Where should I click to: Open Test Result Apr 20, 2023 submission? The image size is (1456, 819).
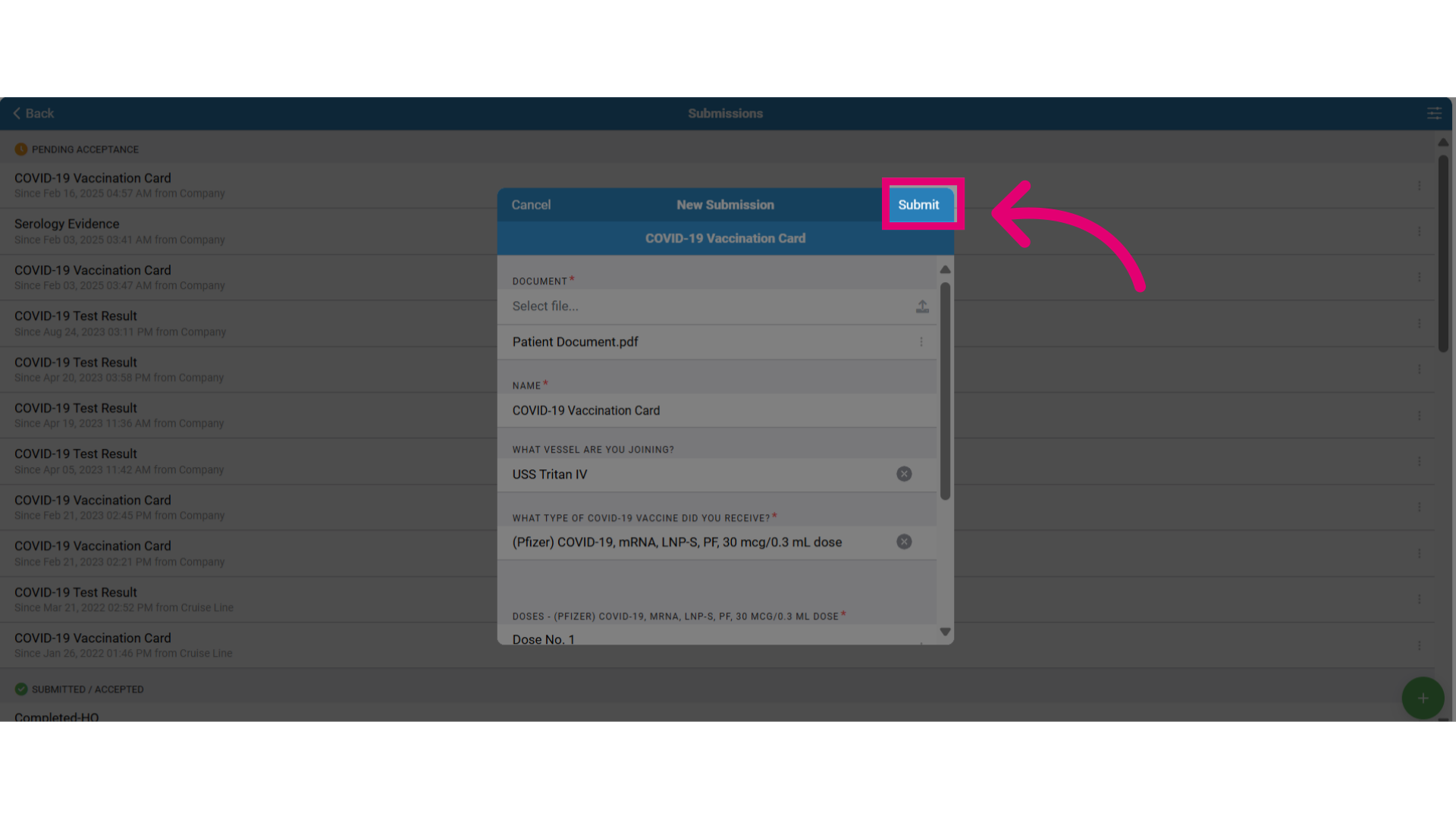[717, 369]
